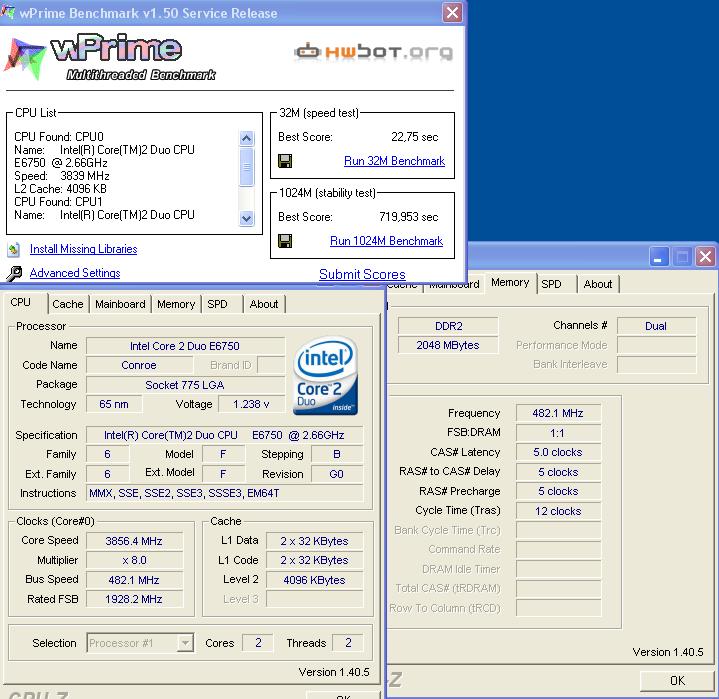Open Advanced Settings link

[75, 273]
